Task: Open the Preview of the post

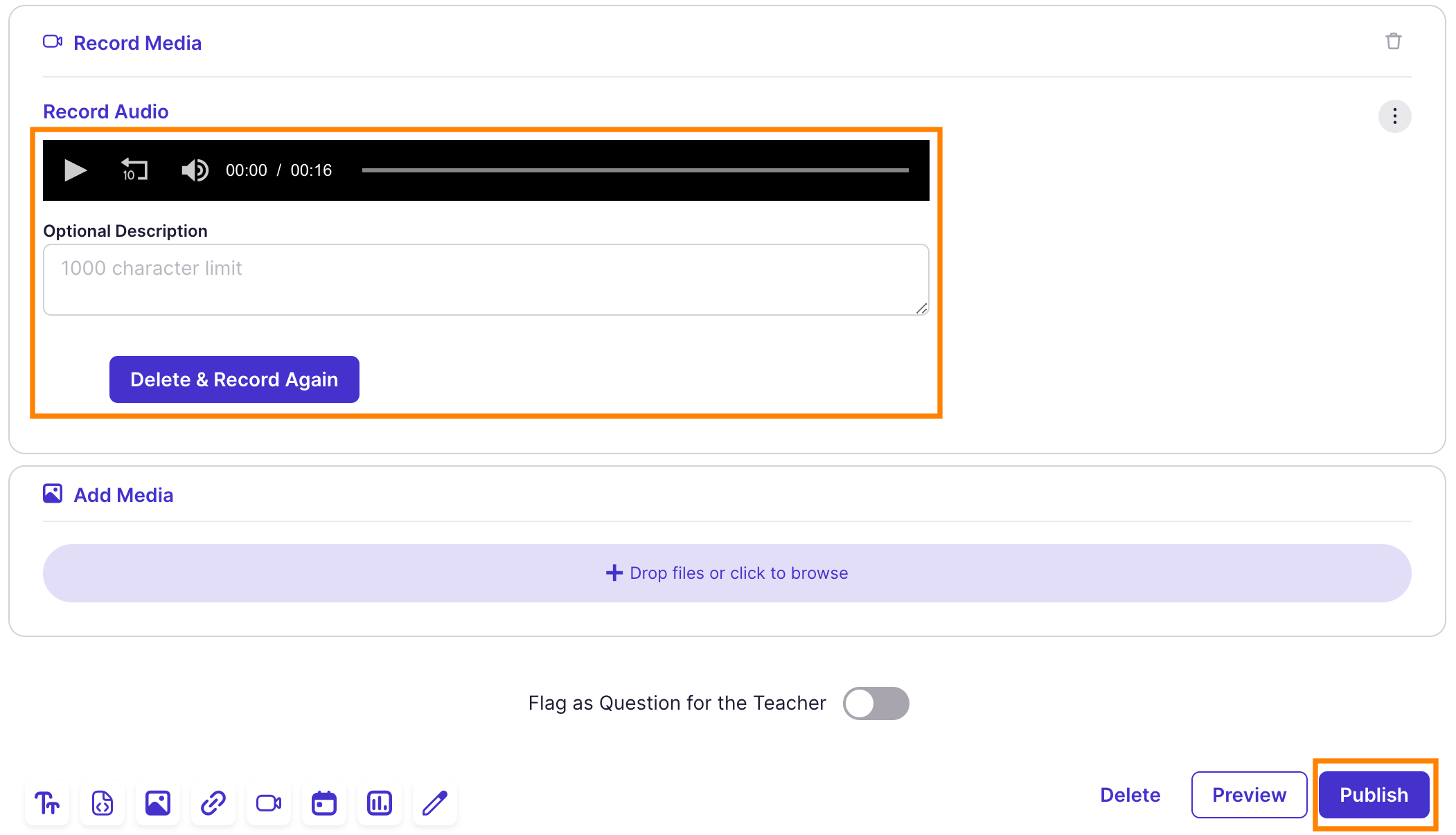Action: (x=1249, y=795)
